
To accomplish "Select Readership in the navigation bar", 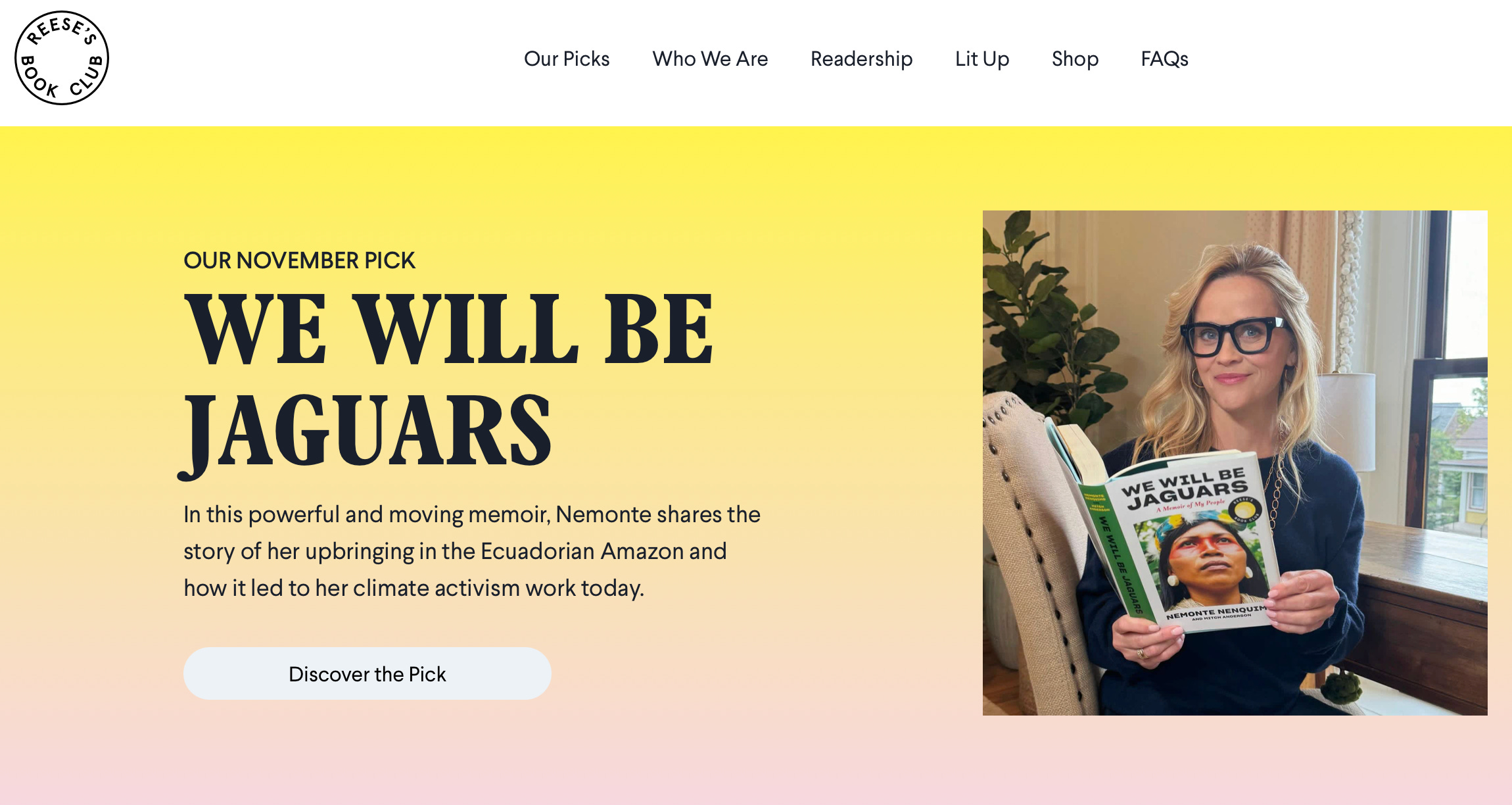I will click(x=861, y=59).
